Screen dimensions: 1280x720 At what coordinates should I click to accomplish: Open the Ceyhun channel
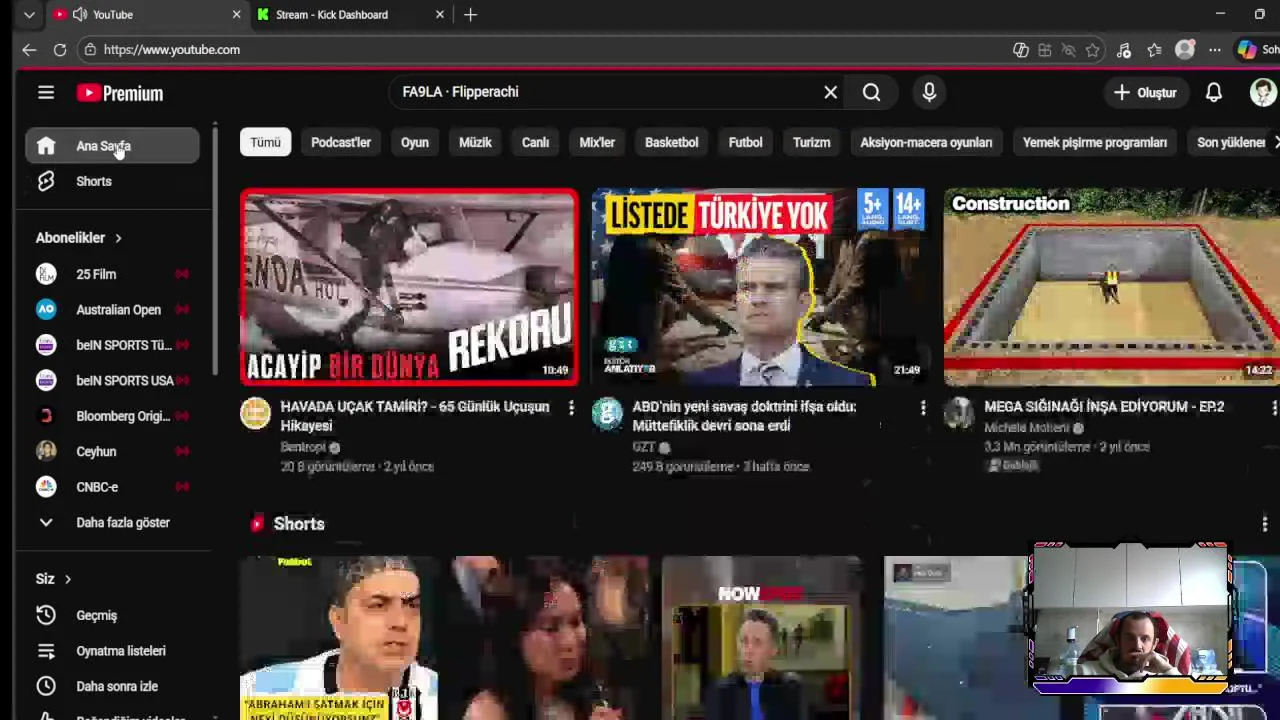coord(112,452)
